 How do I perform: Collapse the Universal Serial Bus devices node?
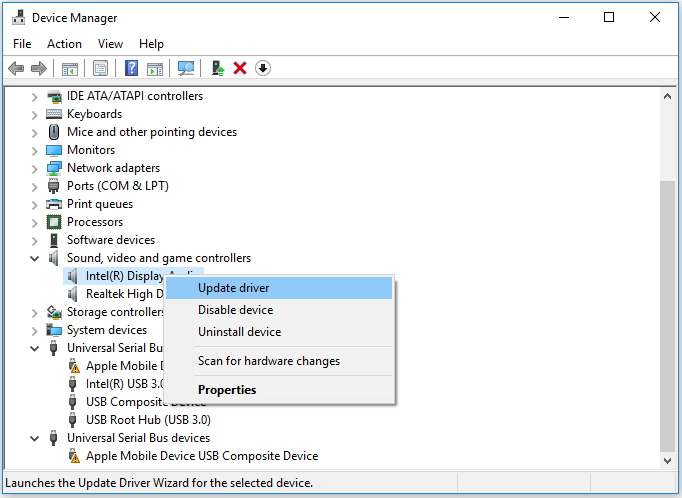click(x=35, y=438)
